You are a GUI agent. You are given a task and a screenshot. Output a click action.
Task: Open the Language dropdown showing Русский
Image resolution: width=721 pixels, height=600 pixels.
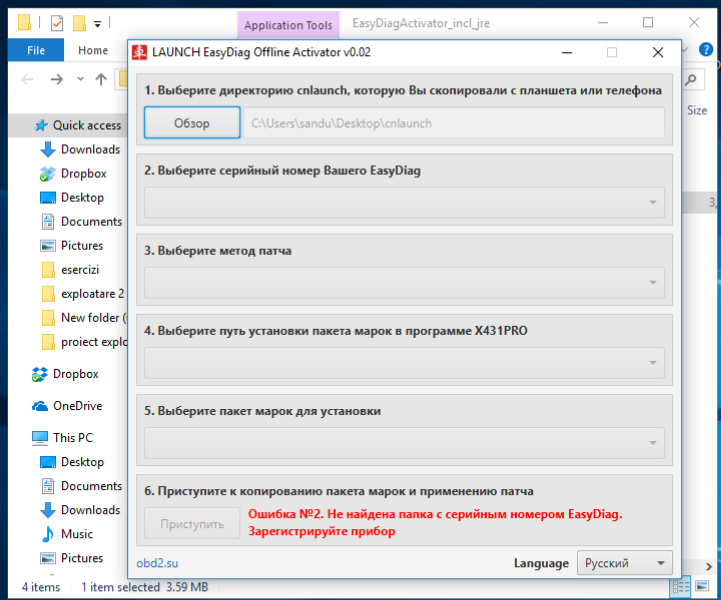click(x=624, y=563)
